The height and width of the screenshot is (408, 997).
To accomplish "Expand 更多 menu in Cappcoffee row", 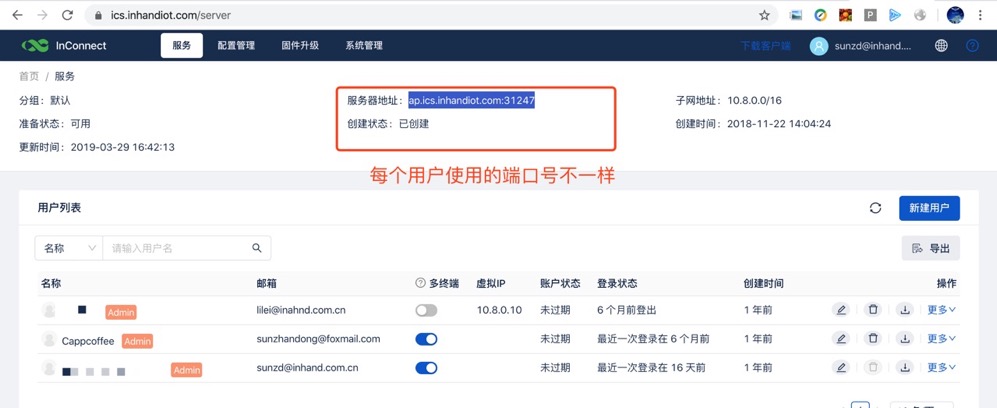I will (941, 339).
